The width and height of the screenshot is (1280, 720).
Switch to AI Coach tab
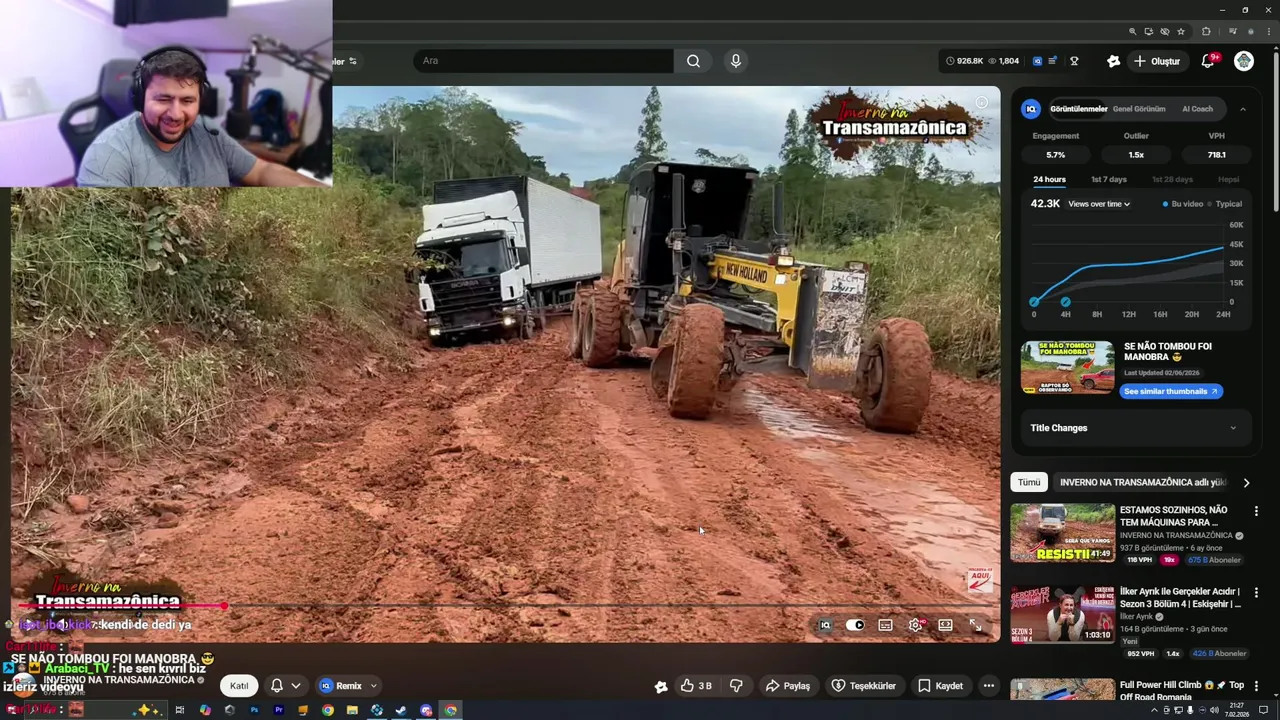[1197, 109]
